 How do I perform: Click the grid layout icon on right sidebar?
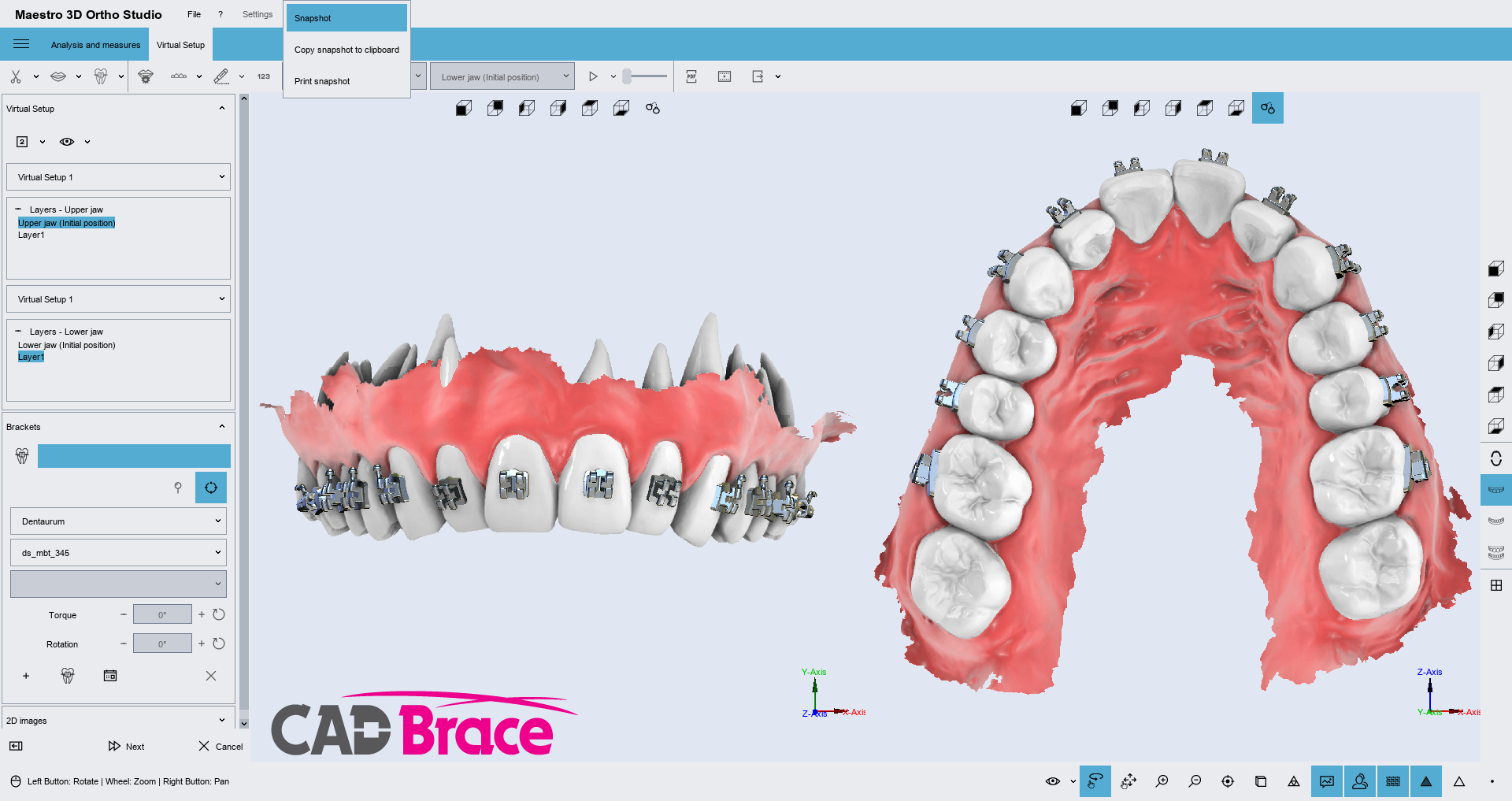[1496, 585]
